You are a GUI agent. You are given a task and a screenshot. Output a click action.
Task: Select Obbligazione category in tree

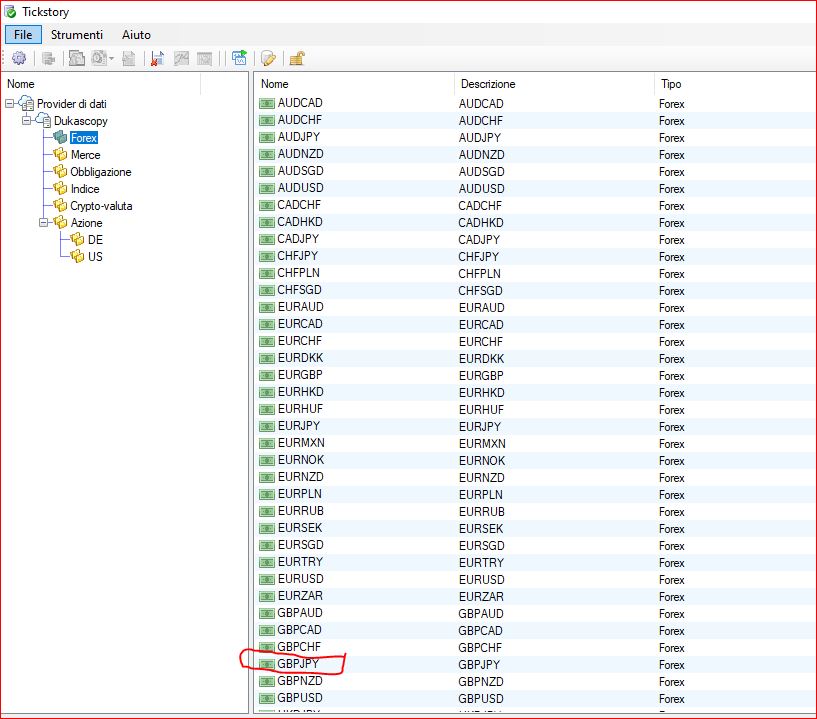(101, 172)
